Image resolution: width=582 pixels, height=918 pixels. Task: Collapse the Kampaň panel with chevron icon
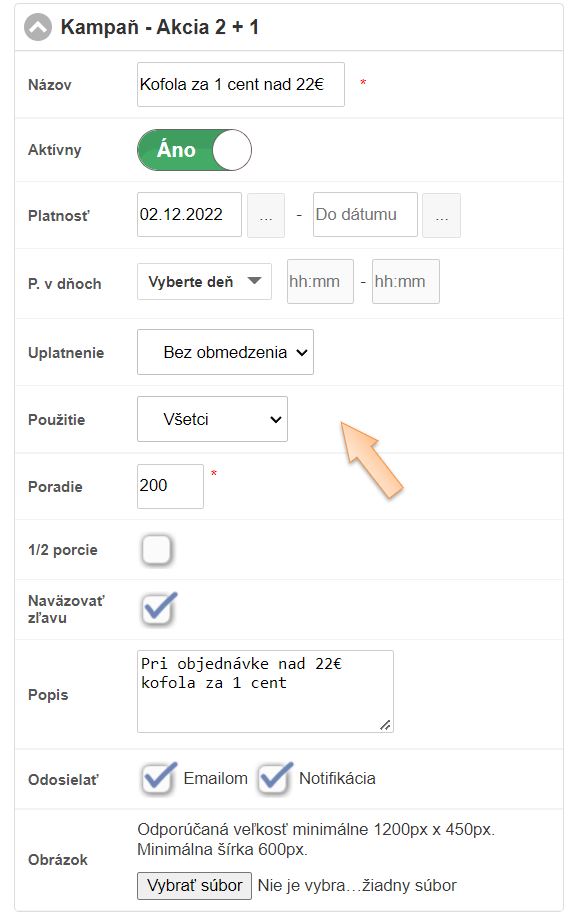coord(38,28)
